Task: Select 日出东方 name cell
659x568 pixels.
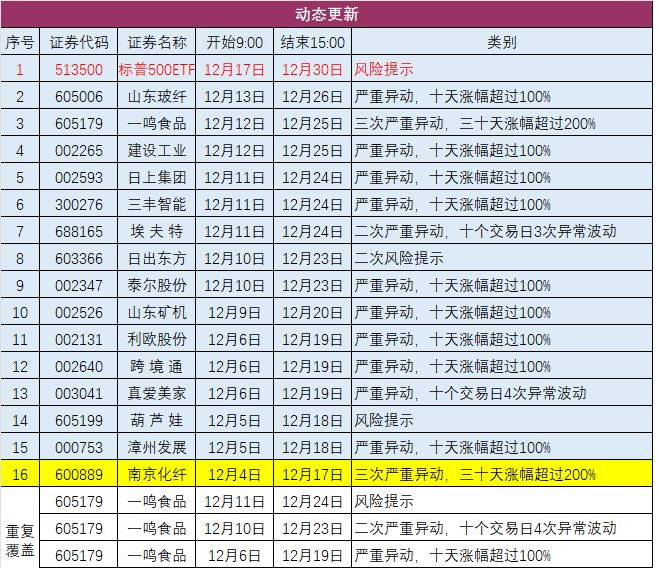Action: tap(157, 258)
